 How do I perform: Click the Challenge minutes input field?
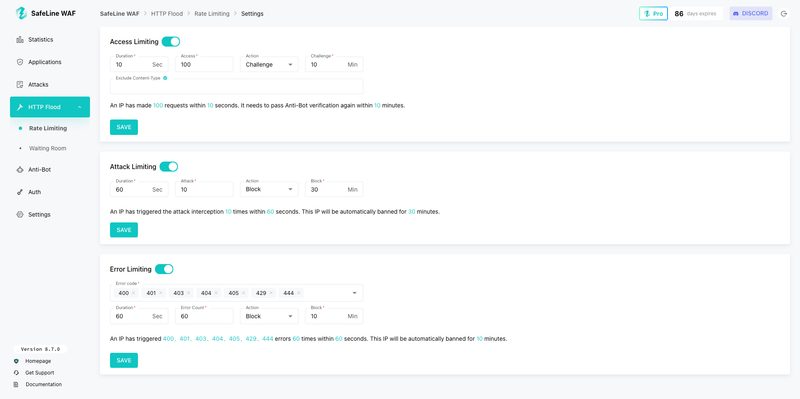tap(334, 64)
